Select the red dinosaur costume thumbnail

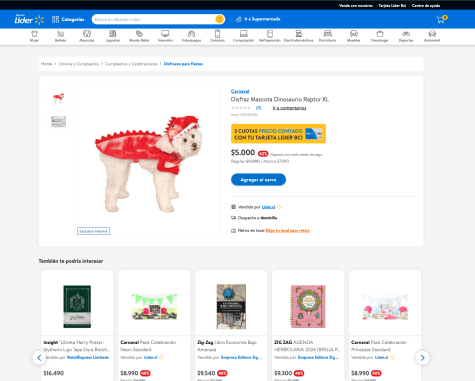pyautogui.click(x=58, y=98)
